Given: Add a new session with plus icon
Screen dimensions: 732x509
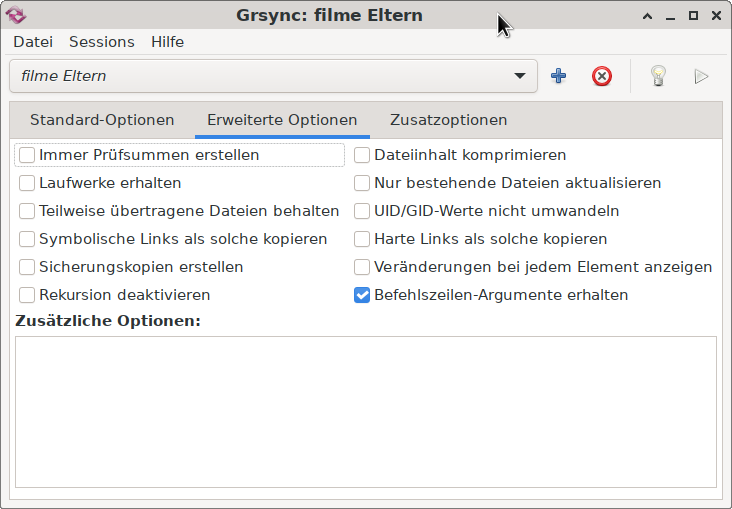Looking at the screenshot, I should 558,76.
